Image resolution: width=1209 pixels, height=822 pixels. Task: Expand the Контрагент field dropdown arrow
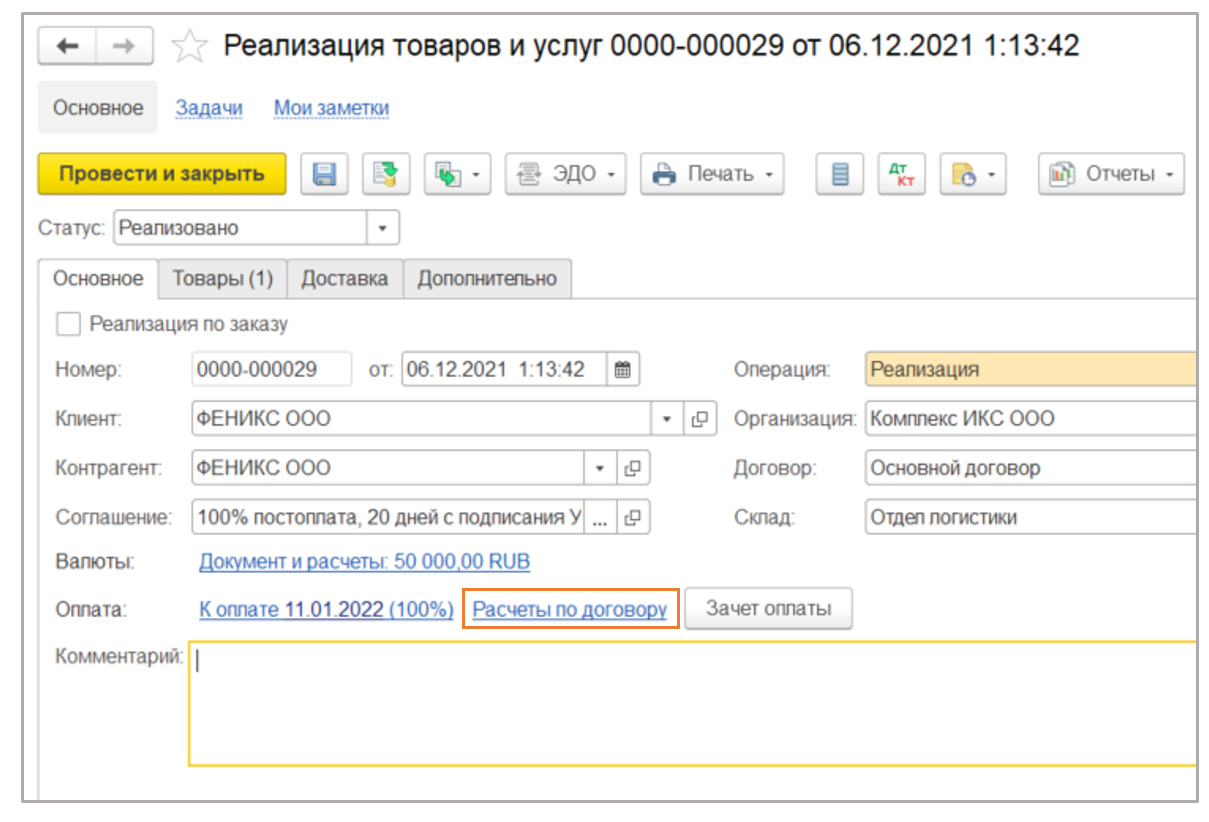pyautogui.click(x=600, y=468)
